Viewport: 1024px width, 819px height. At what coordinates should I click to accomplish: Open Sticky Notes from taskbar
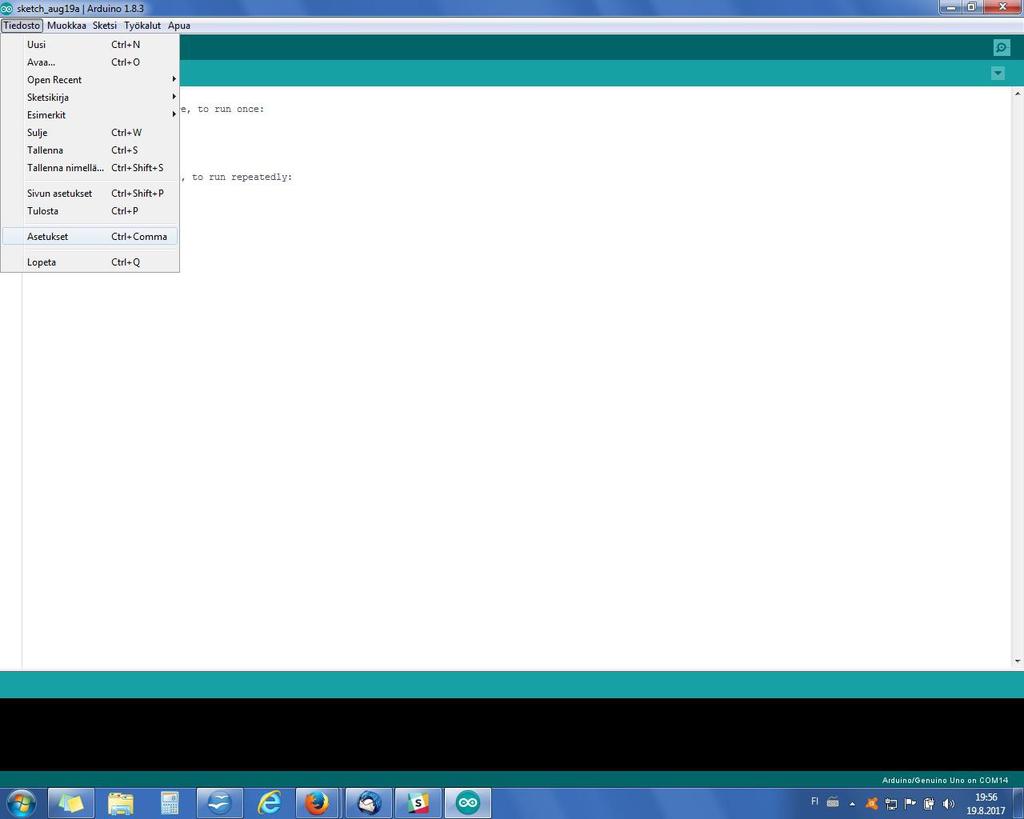[71, 803]
